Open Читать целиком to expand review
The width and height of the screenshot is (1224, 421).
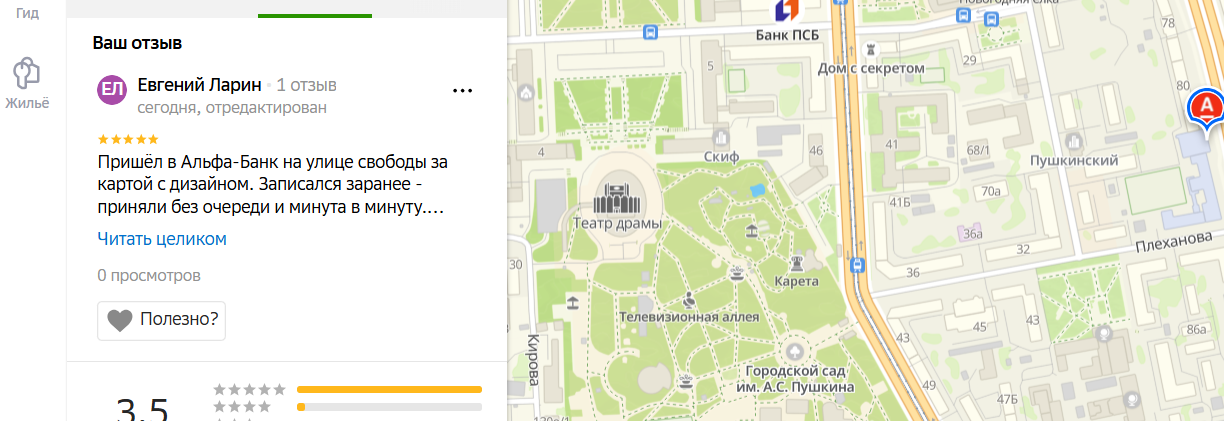tap(162, 239)
